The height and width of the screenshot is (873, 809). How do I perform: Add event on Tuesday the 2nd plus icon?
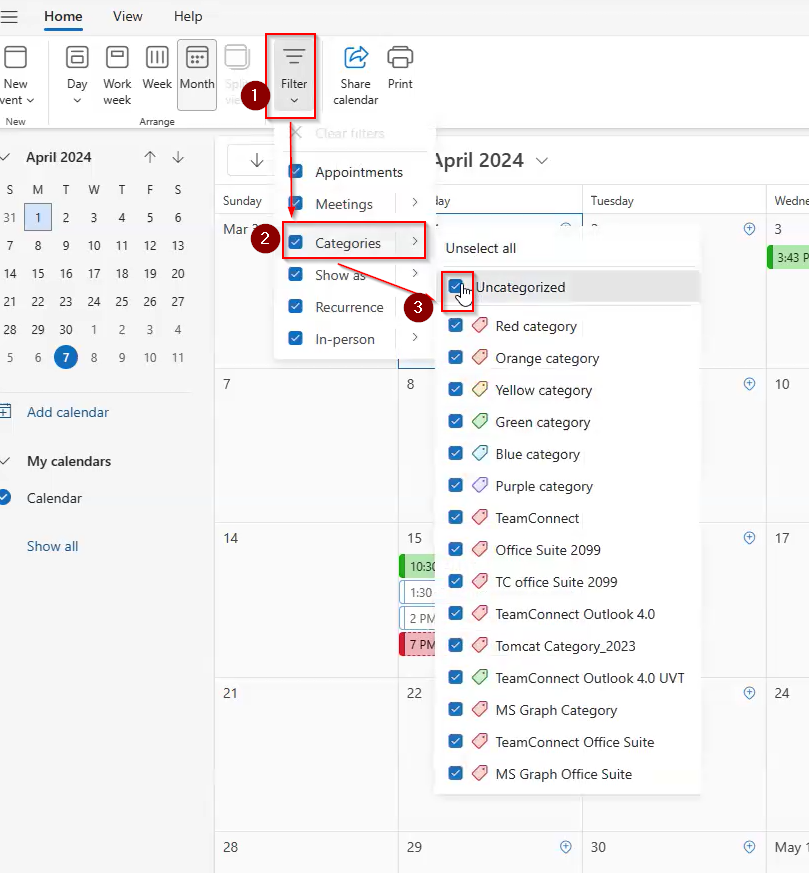tap(749, 229)
